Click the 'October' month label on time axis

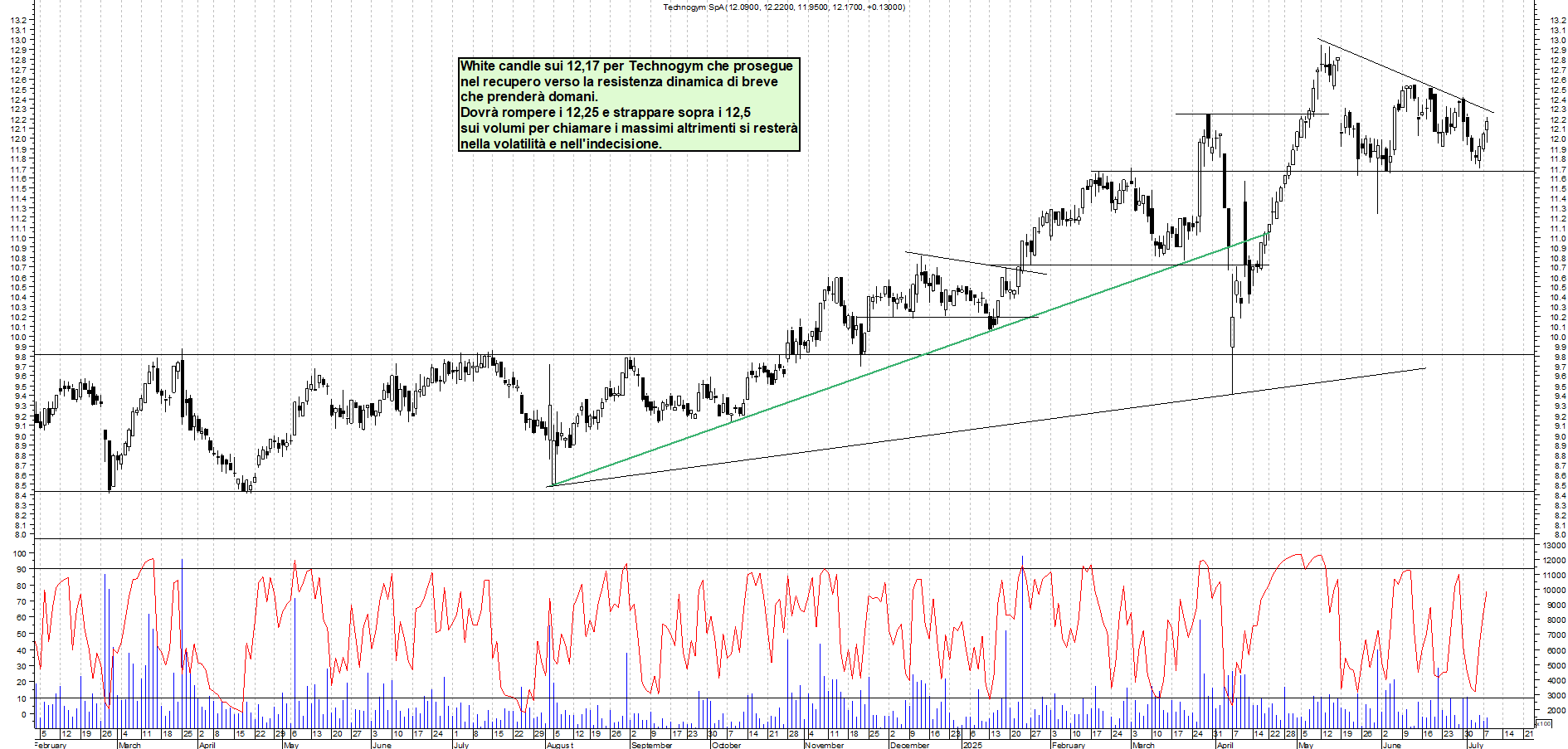(727, 745)
